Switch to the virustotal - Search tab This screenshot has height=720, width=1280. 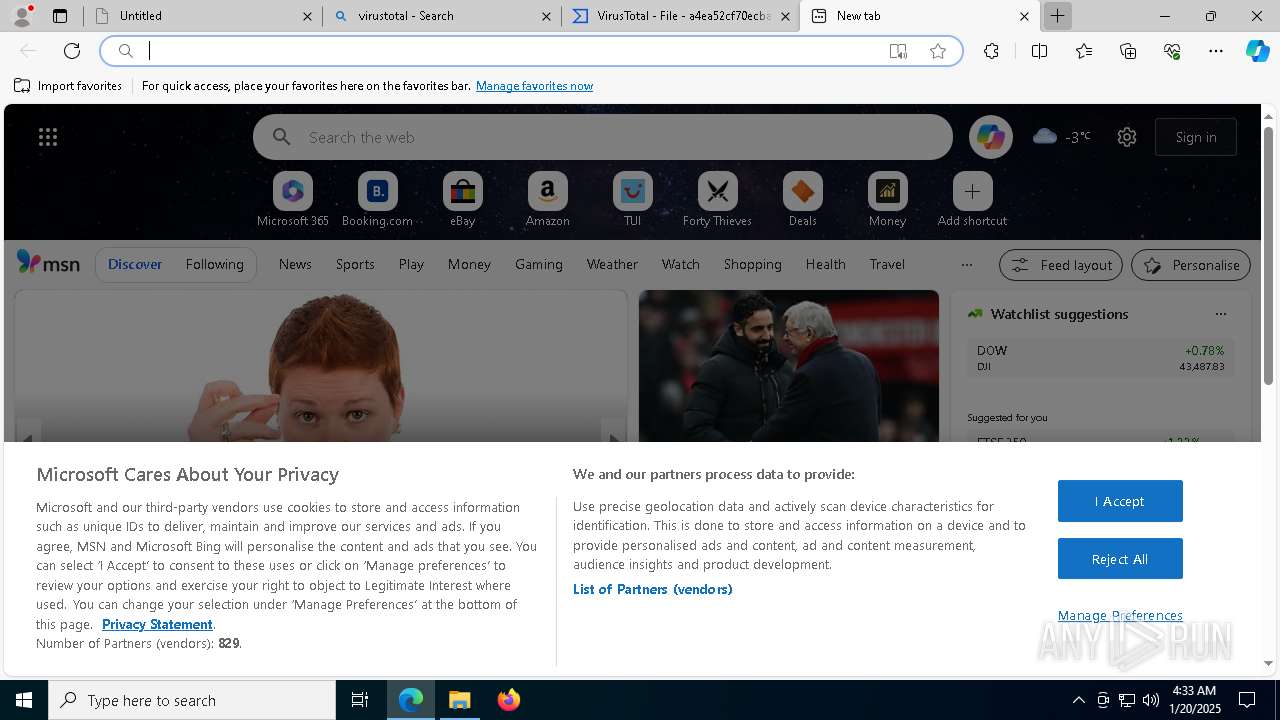click(443, 16)
